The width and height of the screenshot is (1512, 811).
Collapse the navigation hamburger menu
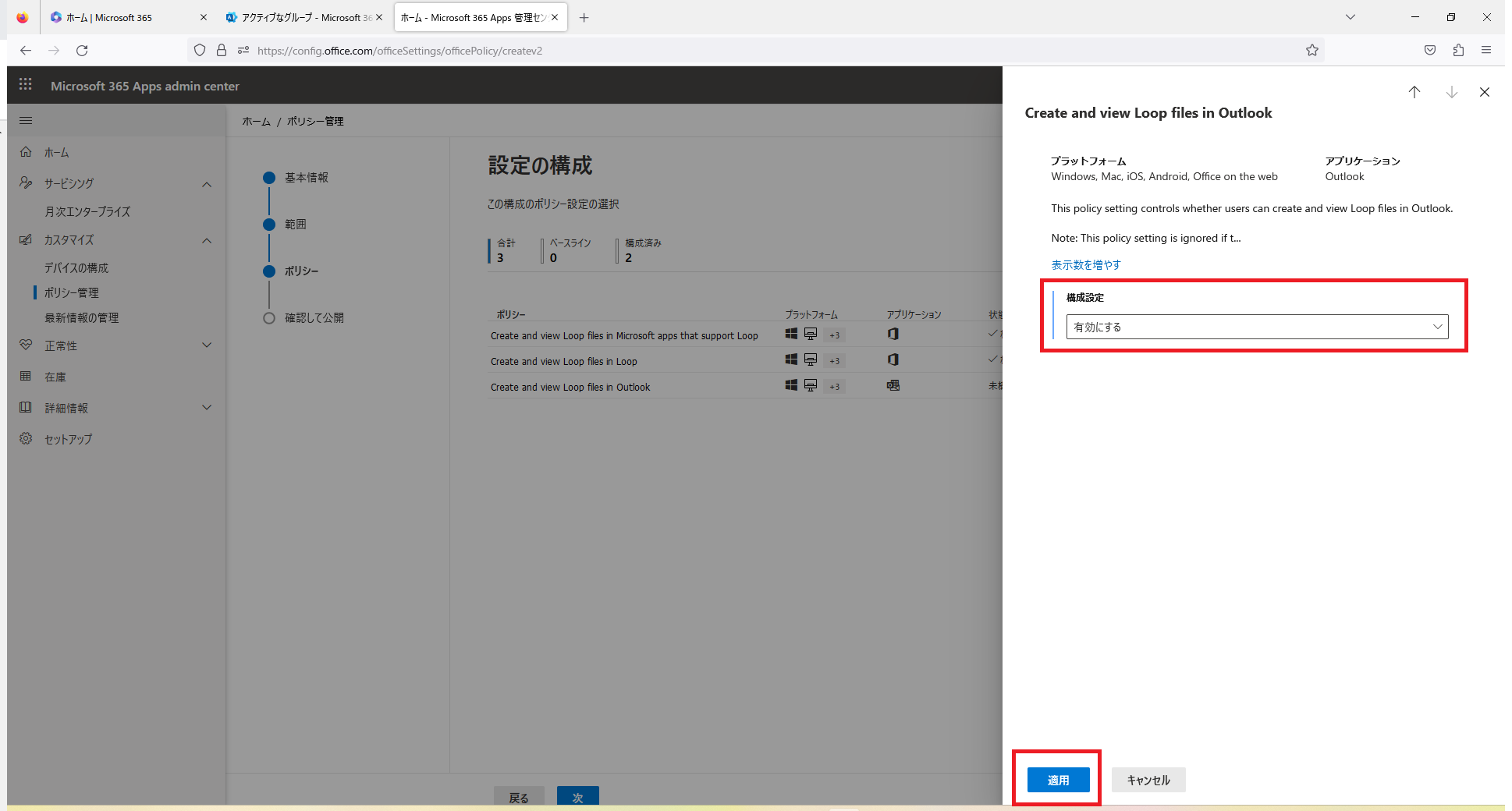(x=26, y=120)
